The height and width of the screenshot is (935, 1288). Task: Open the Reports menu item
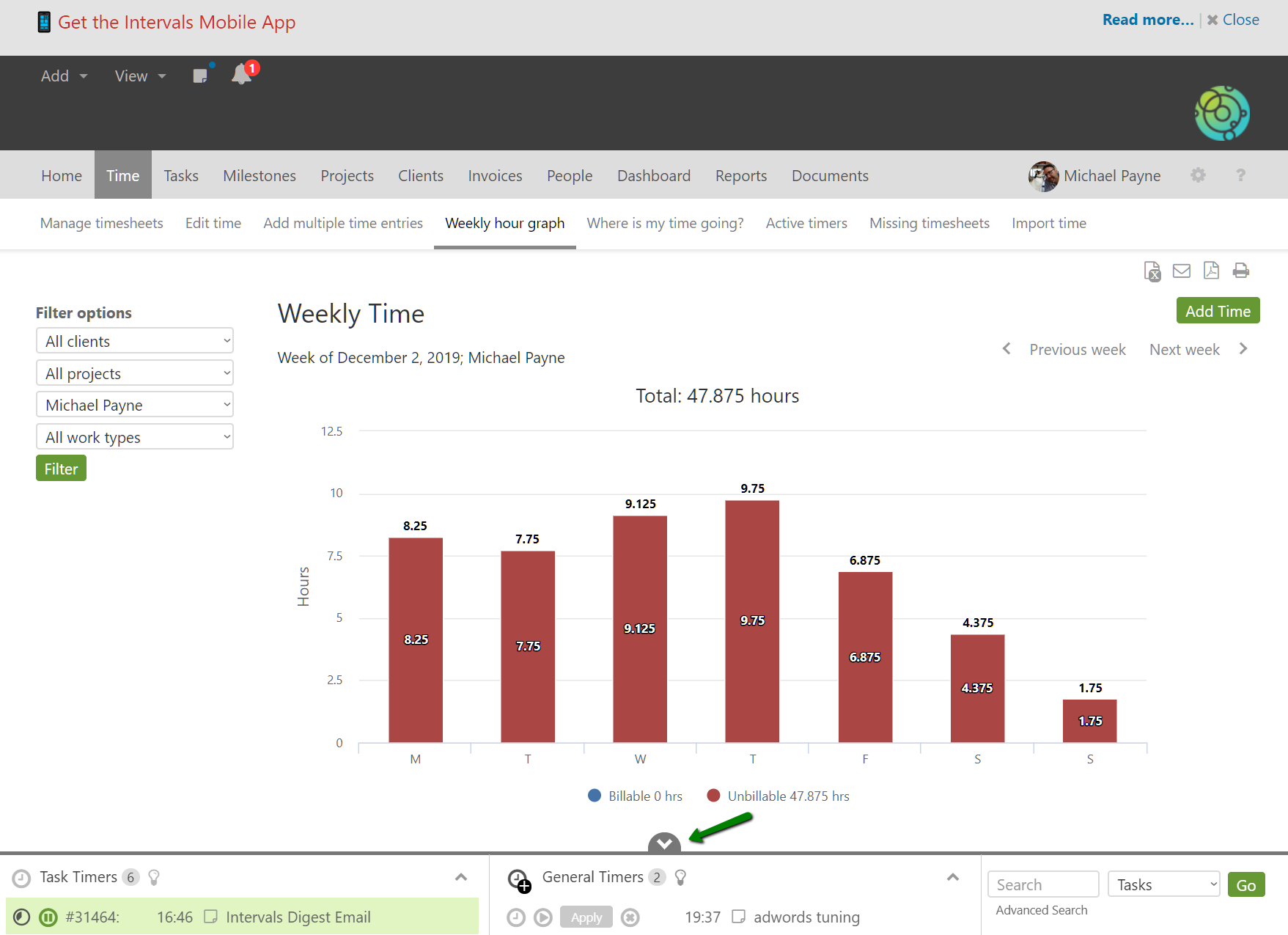coord(740,176)
